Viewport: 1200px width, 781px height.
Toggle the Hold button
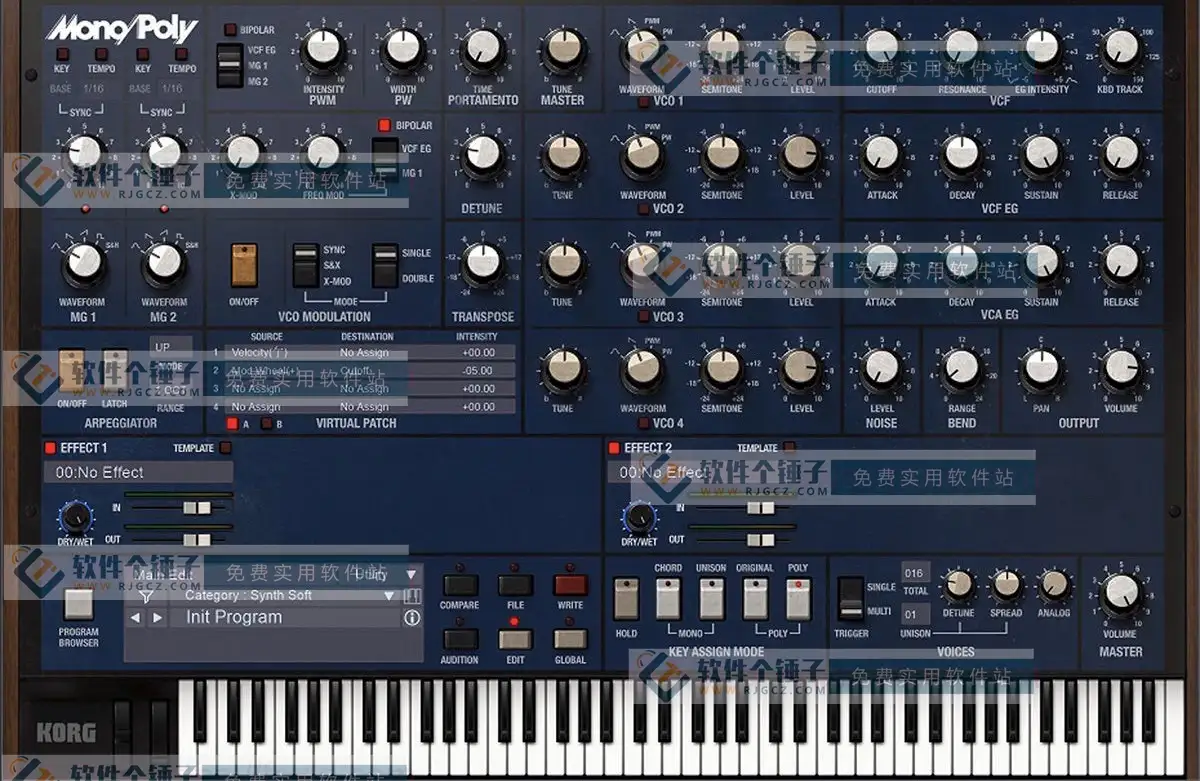pos(626,598)
